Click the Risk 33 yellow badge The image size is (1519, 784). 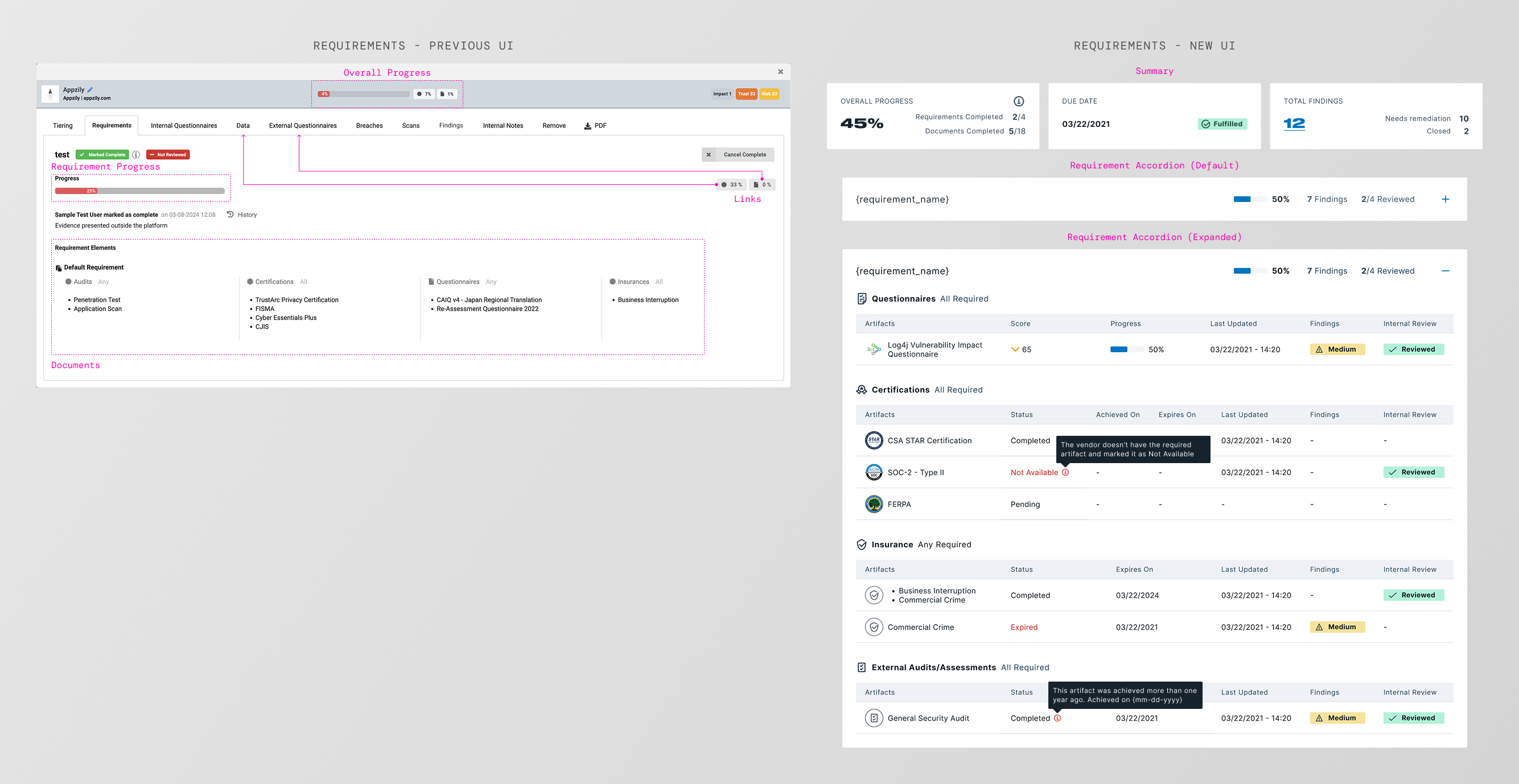click(x=769, y=94)
